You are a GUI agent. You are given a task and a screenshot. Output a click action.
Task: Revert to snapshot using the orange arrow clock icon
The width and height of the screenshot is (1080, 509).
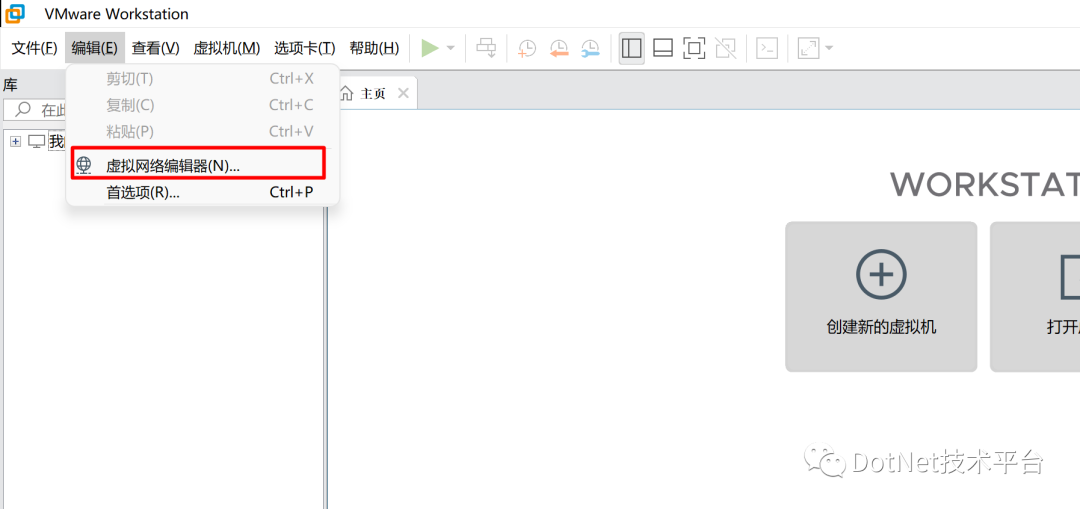(x=559, y=48)
